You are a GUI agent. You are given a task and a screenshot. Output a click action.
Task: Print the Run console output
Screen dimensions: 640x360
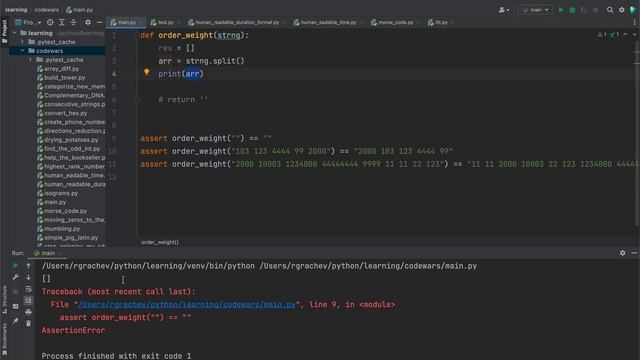(28, 312)
